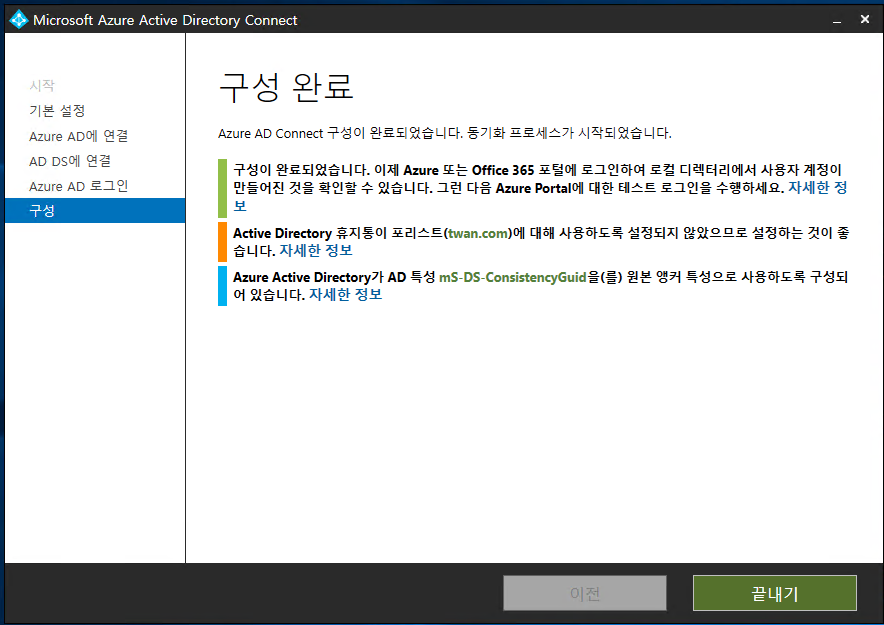
Task: Click the disabled 이전 (Previous) button
Action: [585, 593]
